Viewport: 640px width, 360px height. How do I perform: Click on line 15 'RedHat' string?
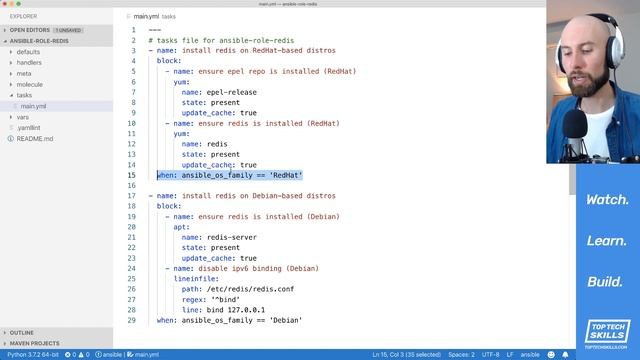coord(286,175)
